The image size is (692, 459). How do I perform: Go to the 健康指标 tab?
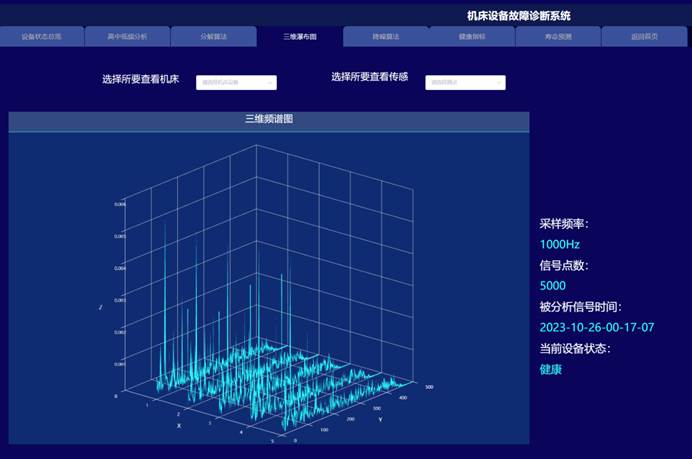click(x=472, y=37)
